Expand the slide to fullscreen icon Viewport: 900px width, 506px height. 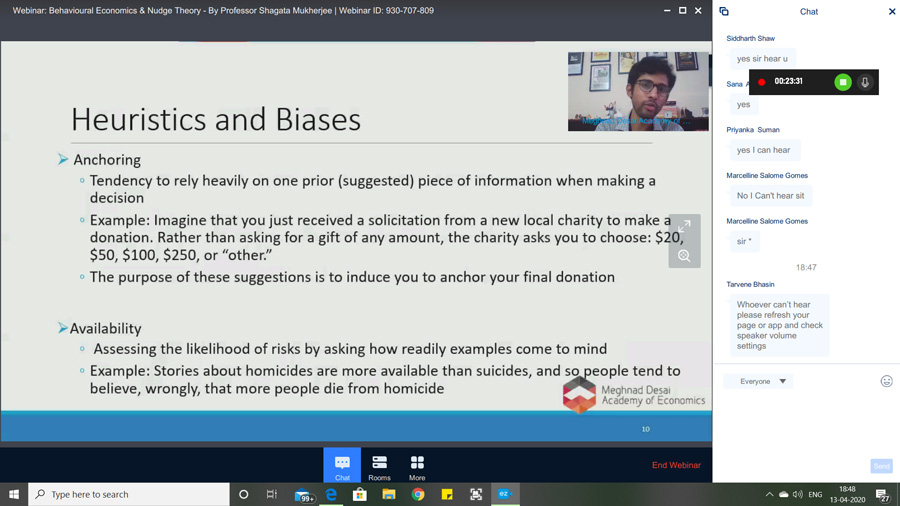tap(684, 227)
